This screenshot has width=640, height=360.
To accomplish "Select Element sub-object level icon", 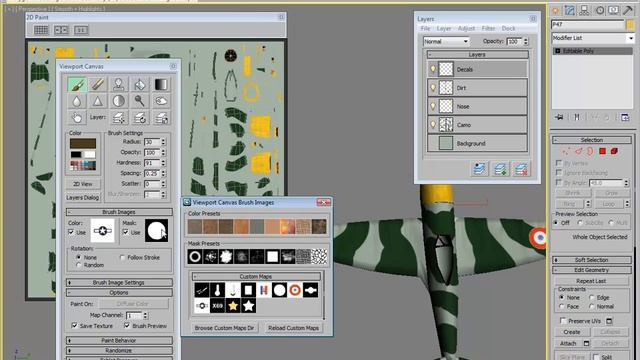I will 614,151.
